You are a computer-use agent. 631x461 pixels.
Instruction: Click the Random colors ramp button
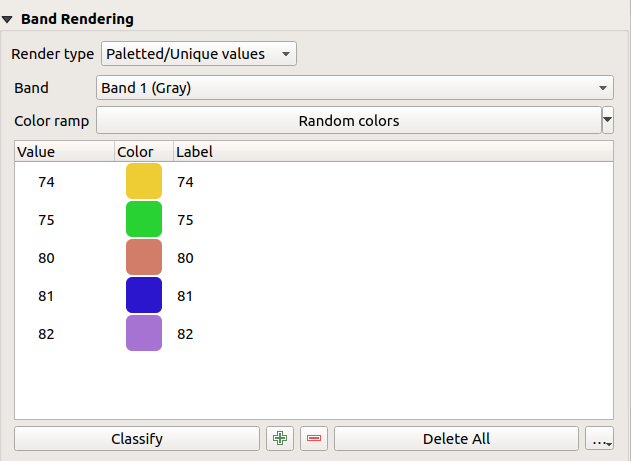[348, 121]
